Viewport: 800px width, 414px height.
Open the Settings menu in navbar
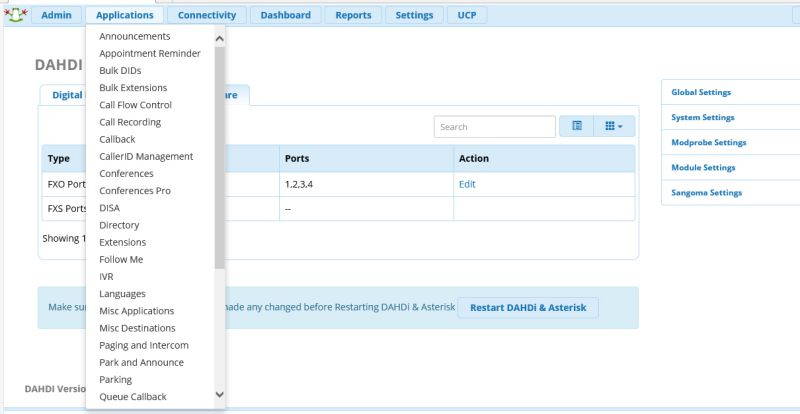click(x=414, y=15)
